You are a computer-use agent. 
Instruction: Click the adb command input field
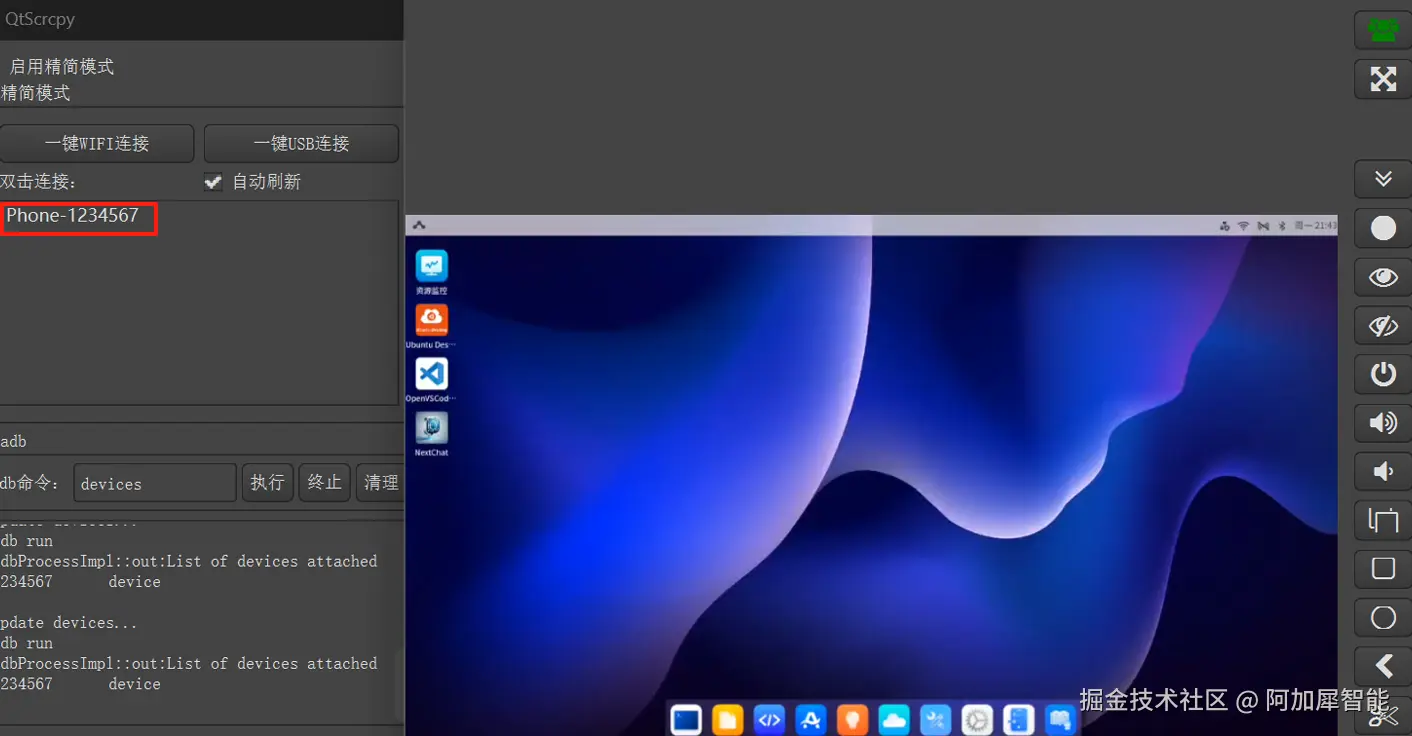point(155,483)
